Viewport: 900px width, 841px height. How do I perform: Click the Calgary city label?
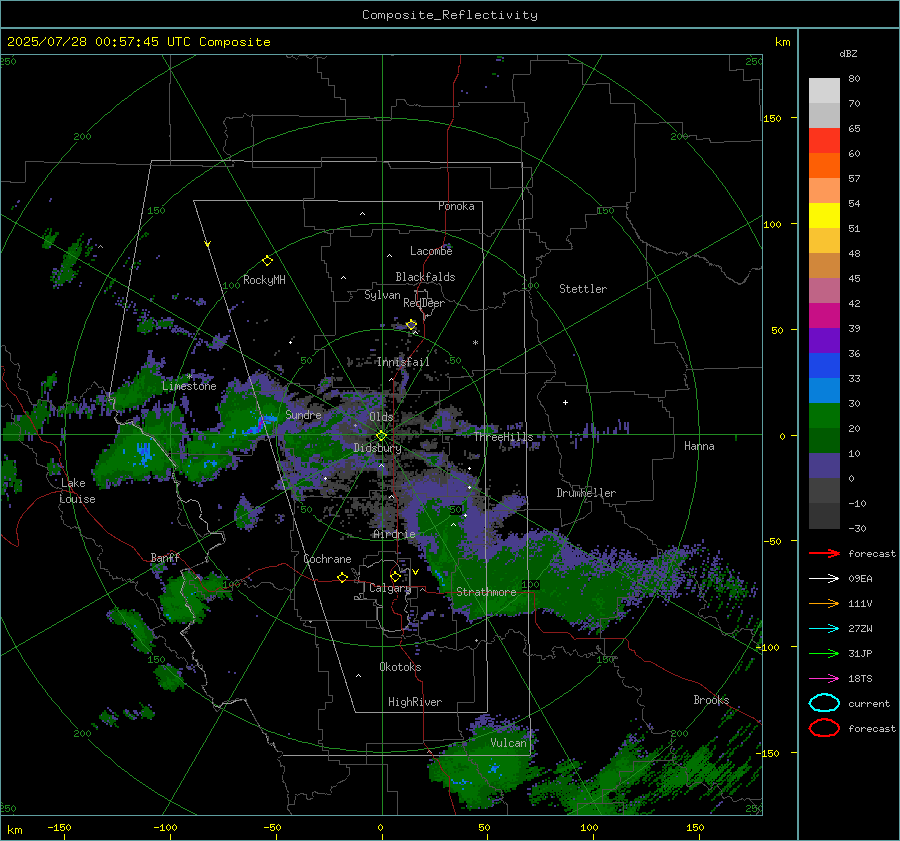pyautogui.click(x=390, y=588)
